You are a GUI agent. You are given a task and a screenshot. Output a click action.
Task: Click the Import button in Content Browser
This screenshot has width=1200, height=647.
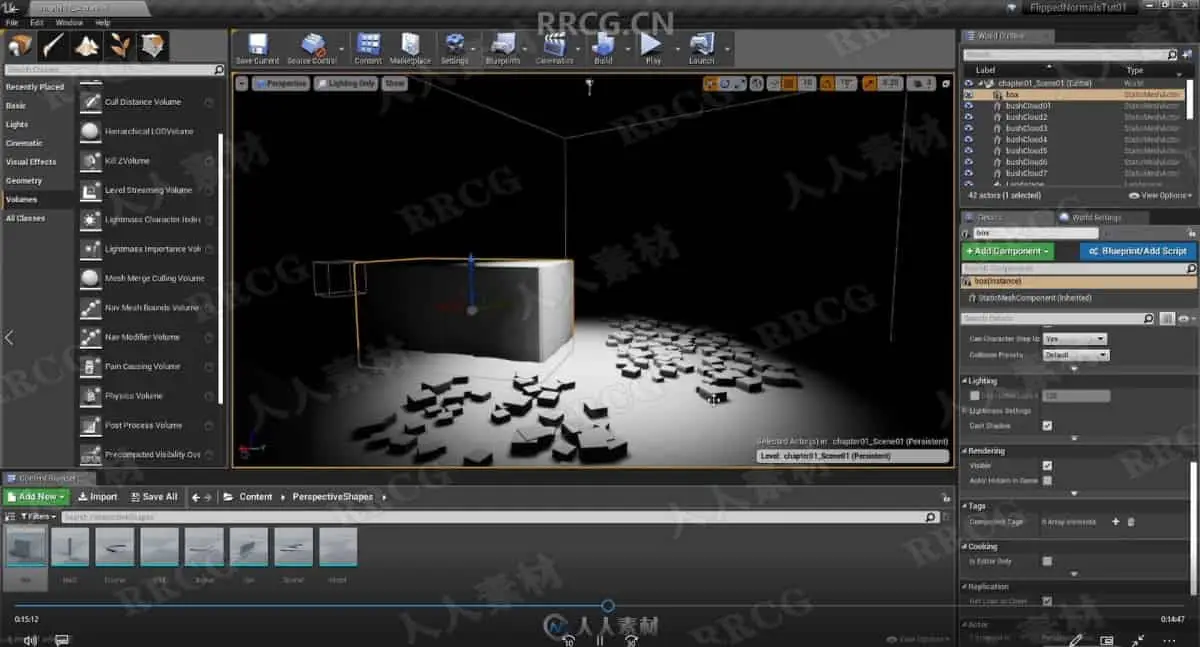click(97, 497)
